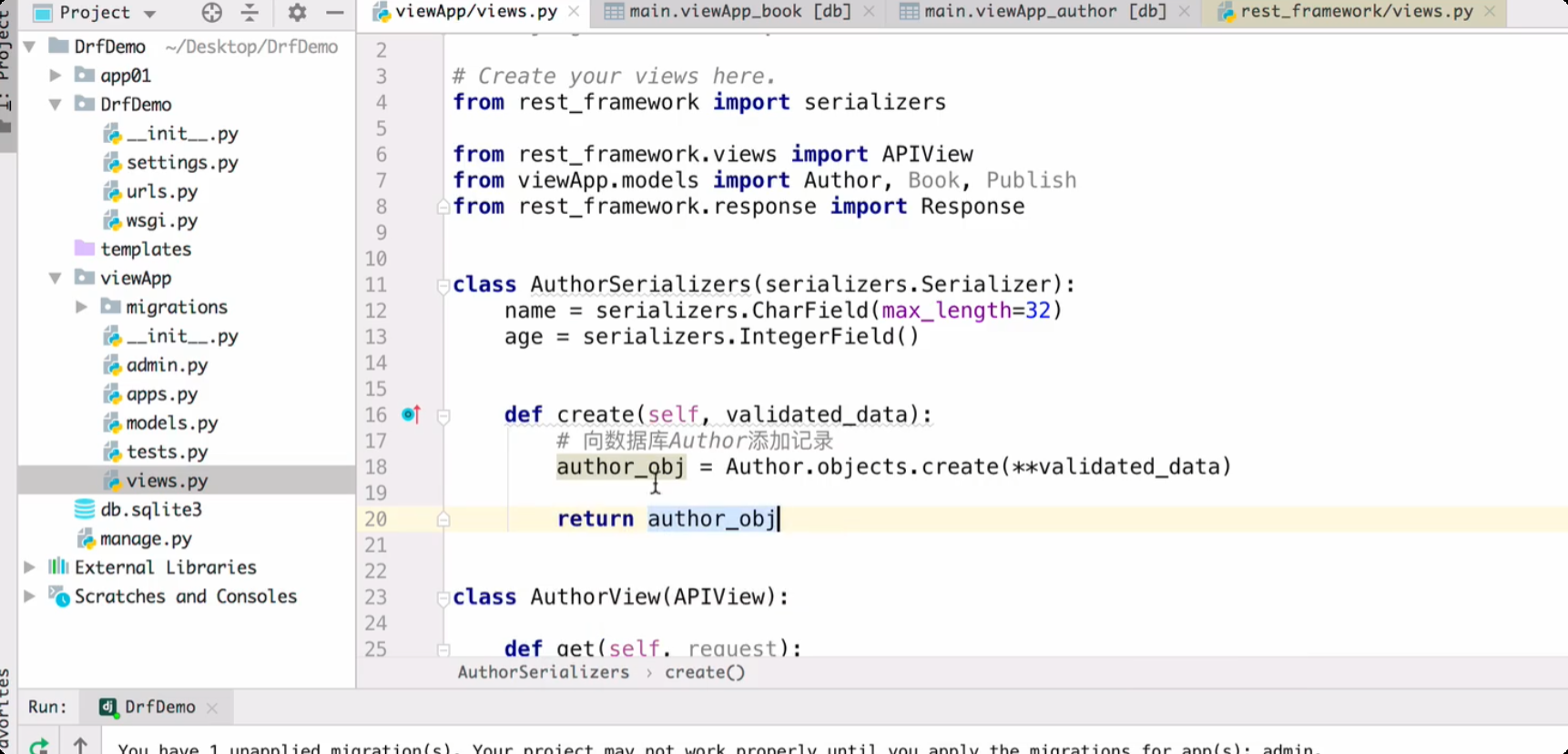This screenshot has width=1568, height=754.
Task: Open tests.py under viewApp
Action: click(x=167, y=452)
